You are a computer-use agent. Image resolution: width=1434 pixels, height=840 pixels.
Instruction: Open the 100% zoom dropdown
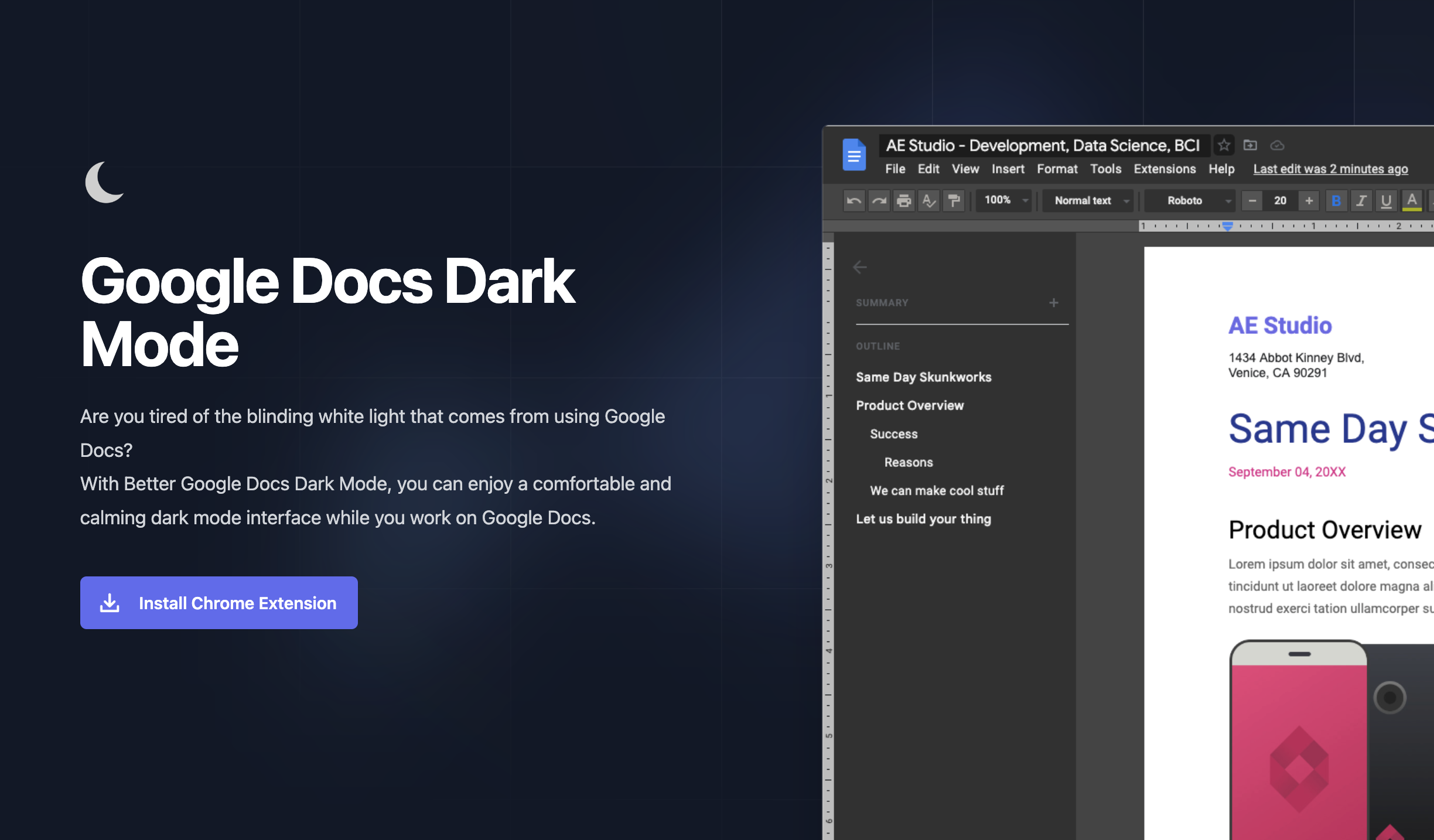(x=1003, y=200)
